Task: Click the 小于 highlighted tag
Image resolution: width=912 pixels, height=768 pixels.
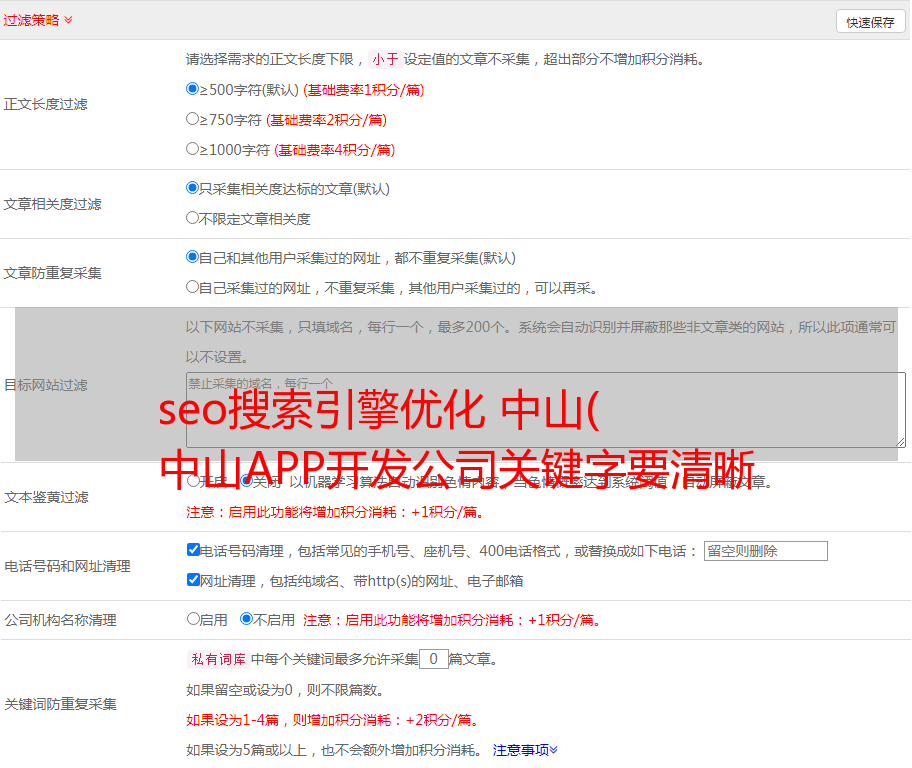Action: click(x=385, y=59)
